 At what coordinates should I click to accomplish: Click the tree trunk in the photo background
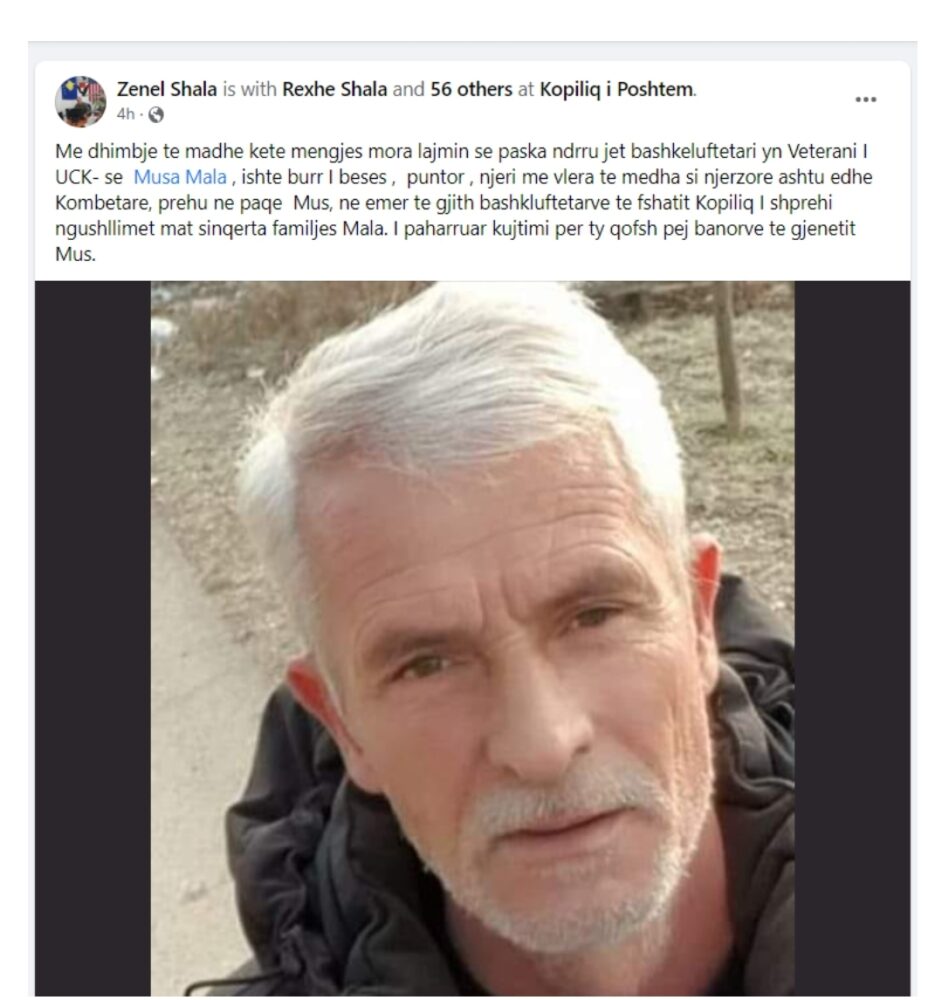(x=728, y=357)
